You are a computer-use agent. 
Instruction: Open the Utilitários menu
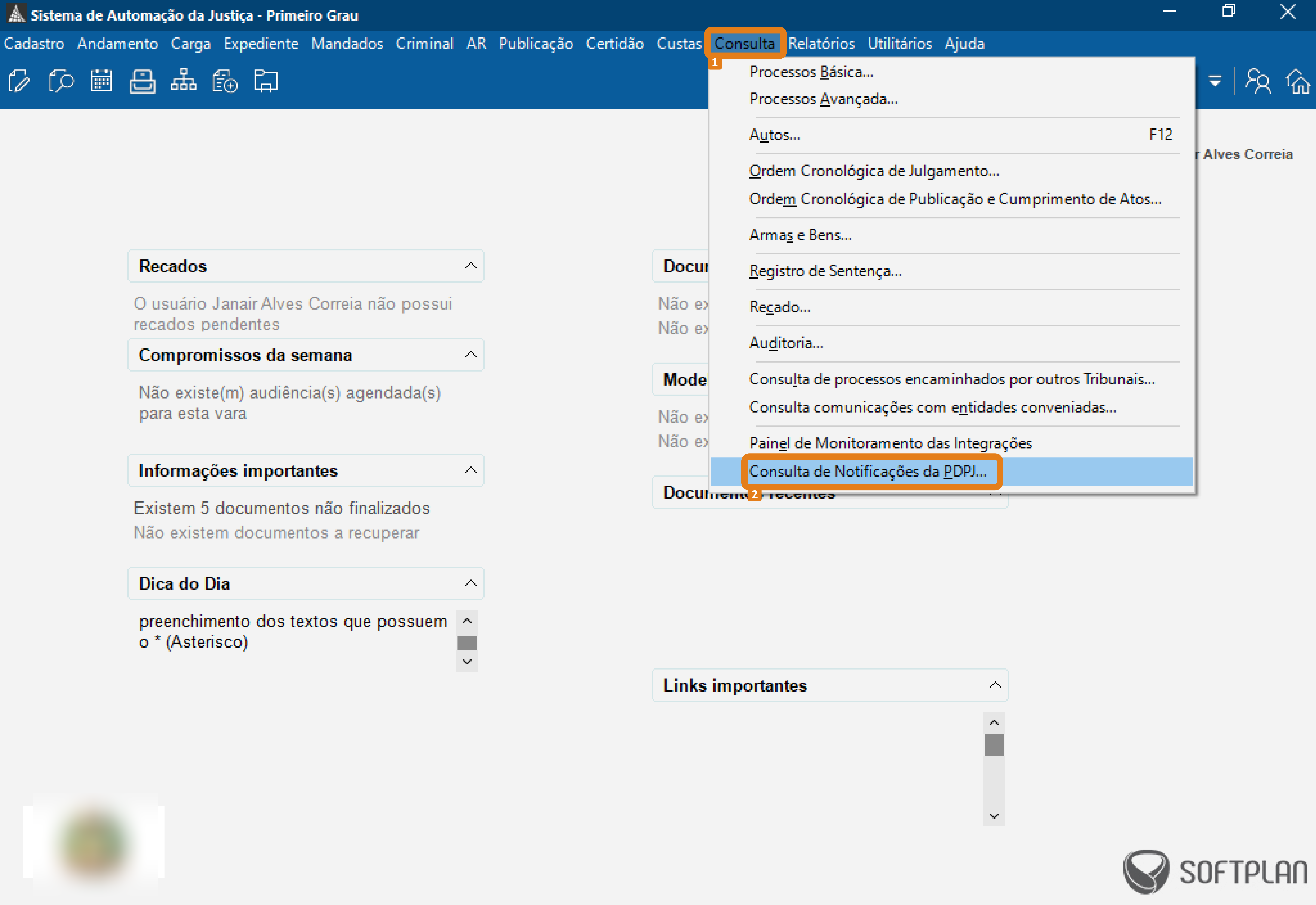coord(900,44)
